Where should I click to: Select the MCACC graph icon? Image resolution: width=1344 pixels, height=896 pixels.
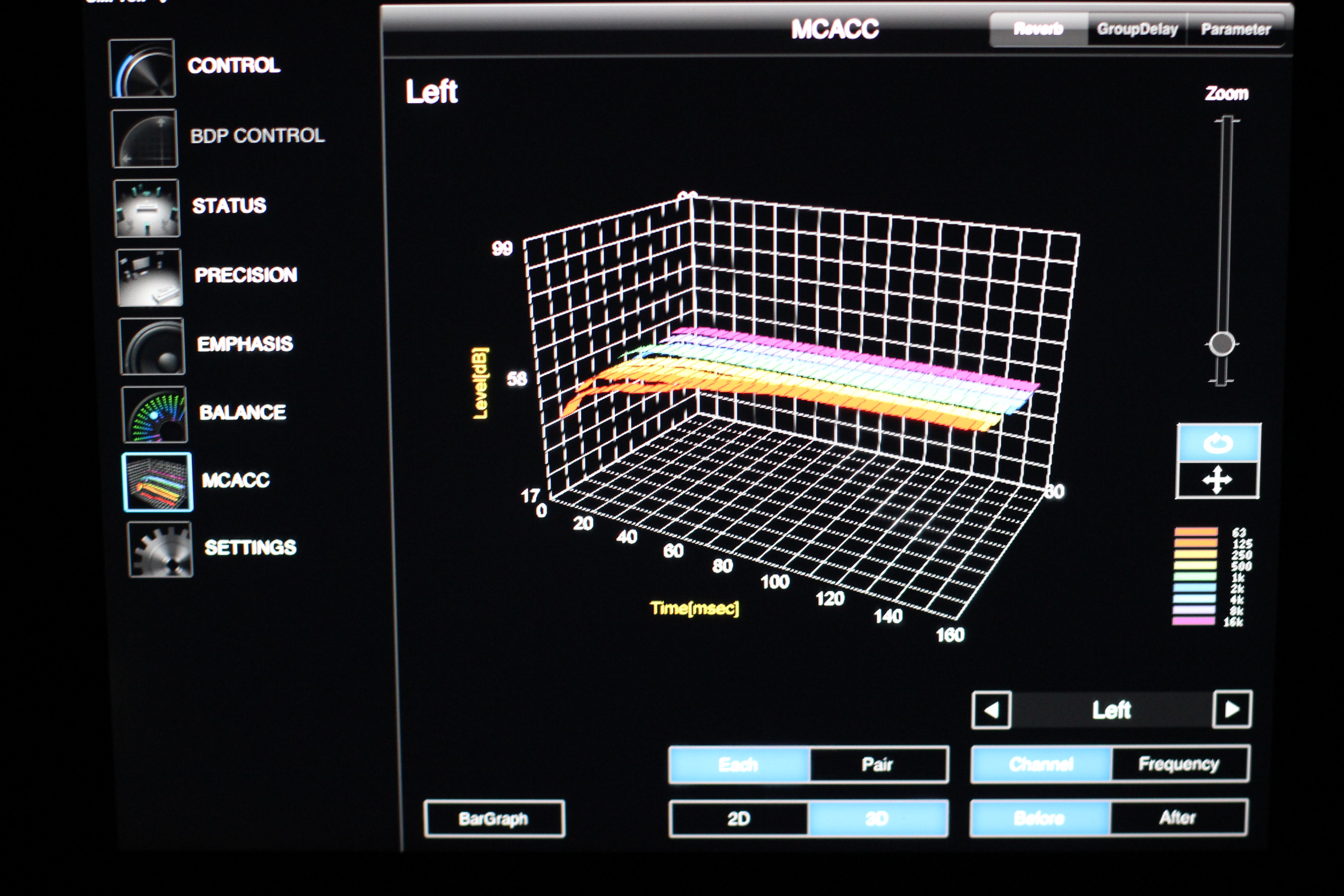(x=157, y=482)
